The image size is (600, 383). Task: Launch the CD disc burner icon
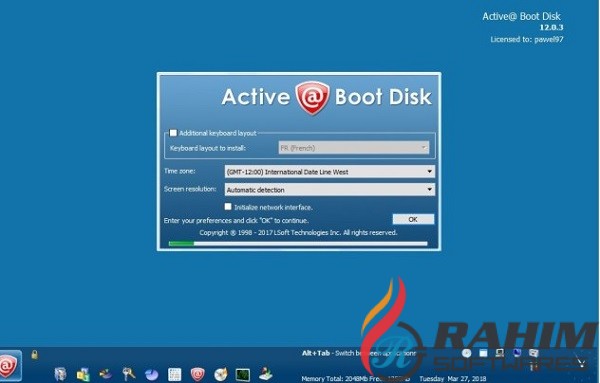220,374
